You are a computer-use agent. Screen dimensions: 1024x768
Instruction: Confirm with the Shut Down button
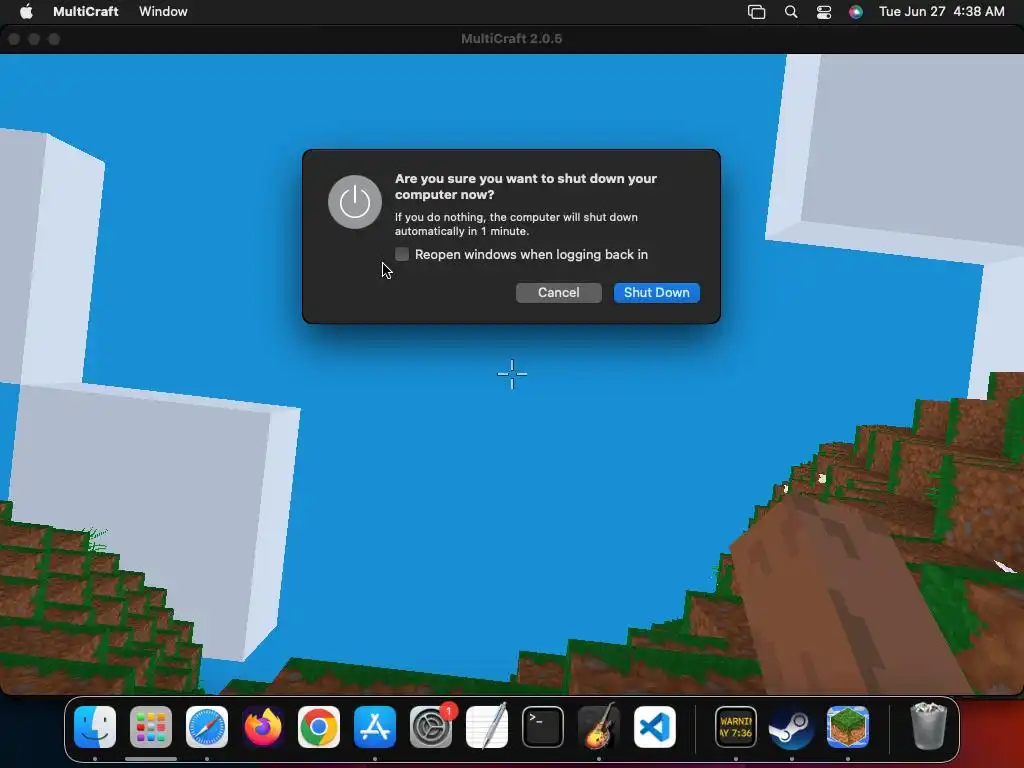click(656, 293)
